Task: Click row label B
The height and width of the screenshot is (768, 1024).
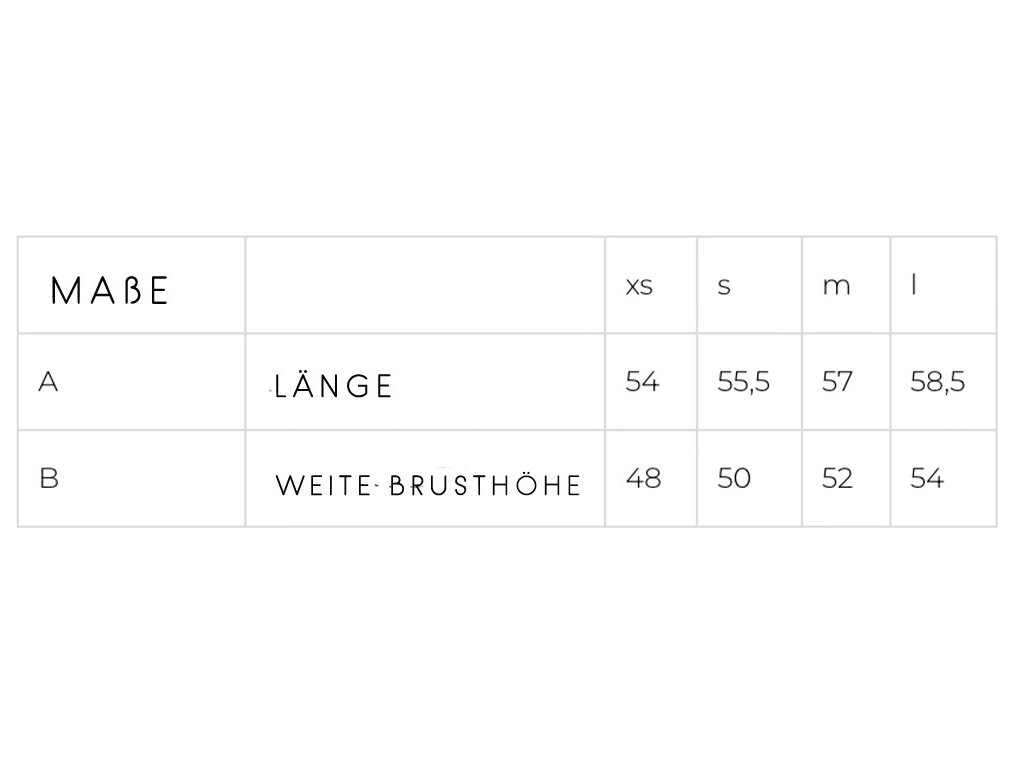Action: click(48, 478)
